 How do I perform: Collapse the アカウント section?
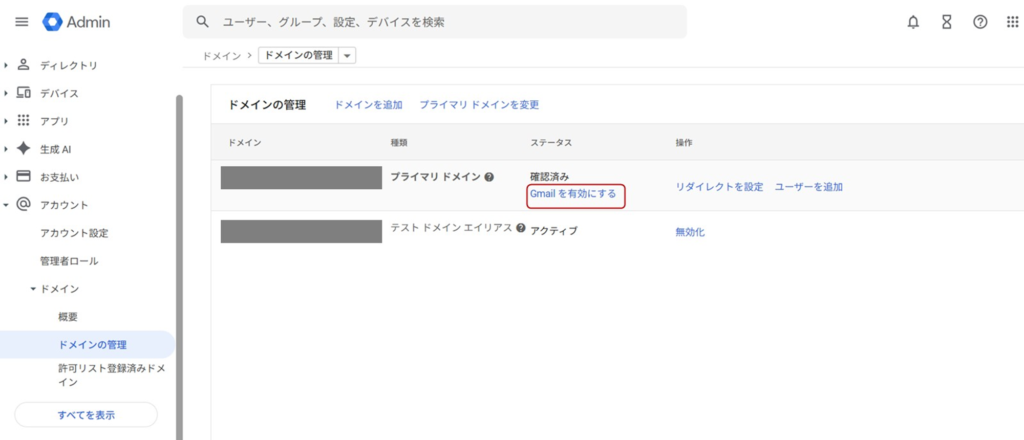pos(6,205)
